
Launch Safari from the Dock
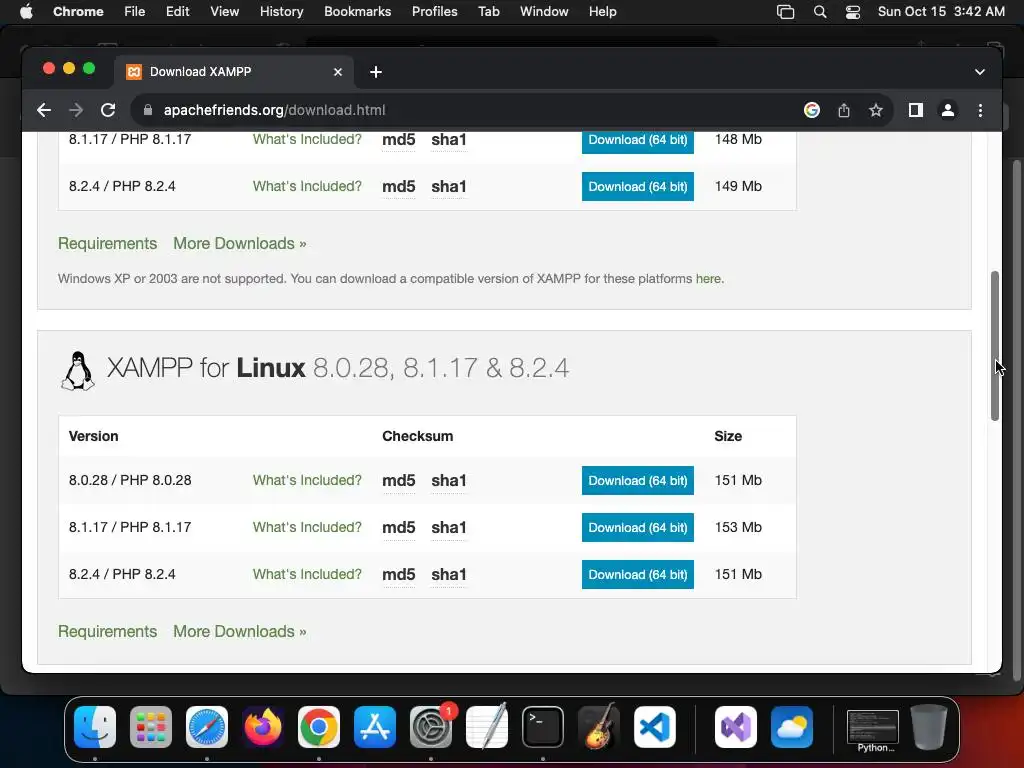[207, 727]
